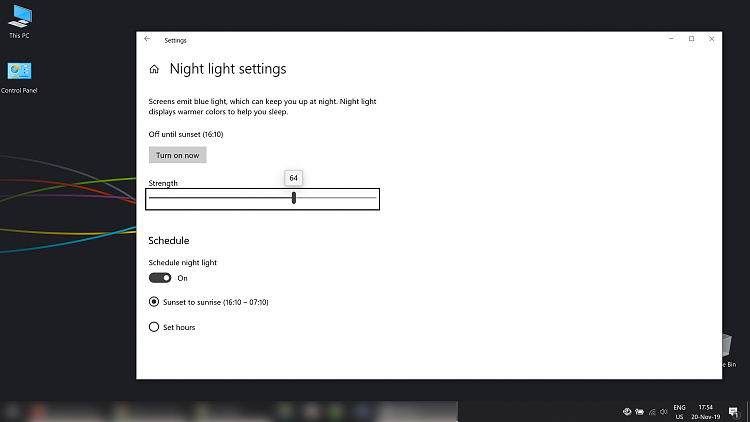Click the Turn on now button
Screen dimensions: 750x422
(x=177, y=155)
